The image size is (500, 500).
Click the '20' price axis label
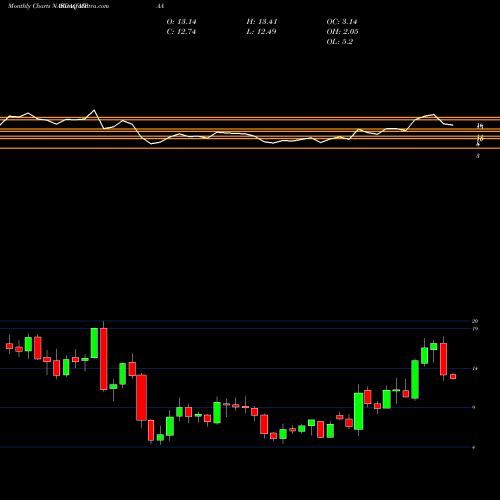point(475,321)
